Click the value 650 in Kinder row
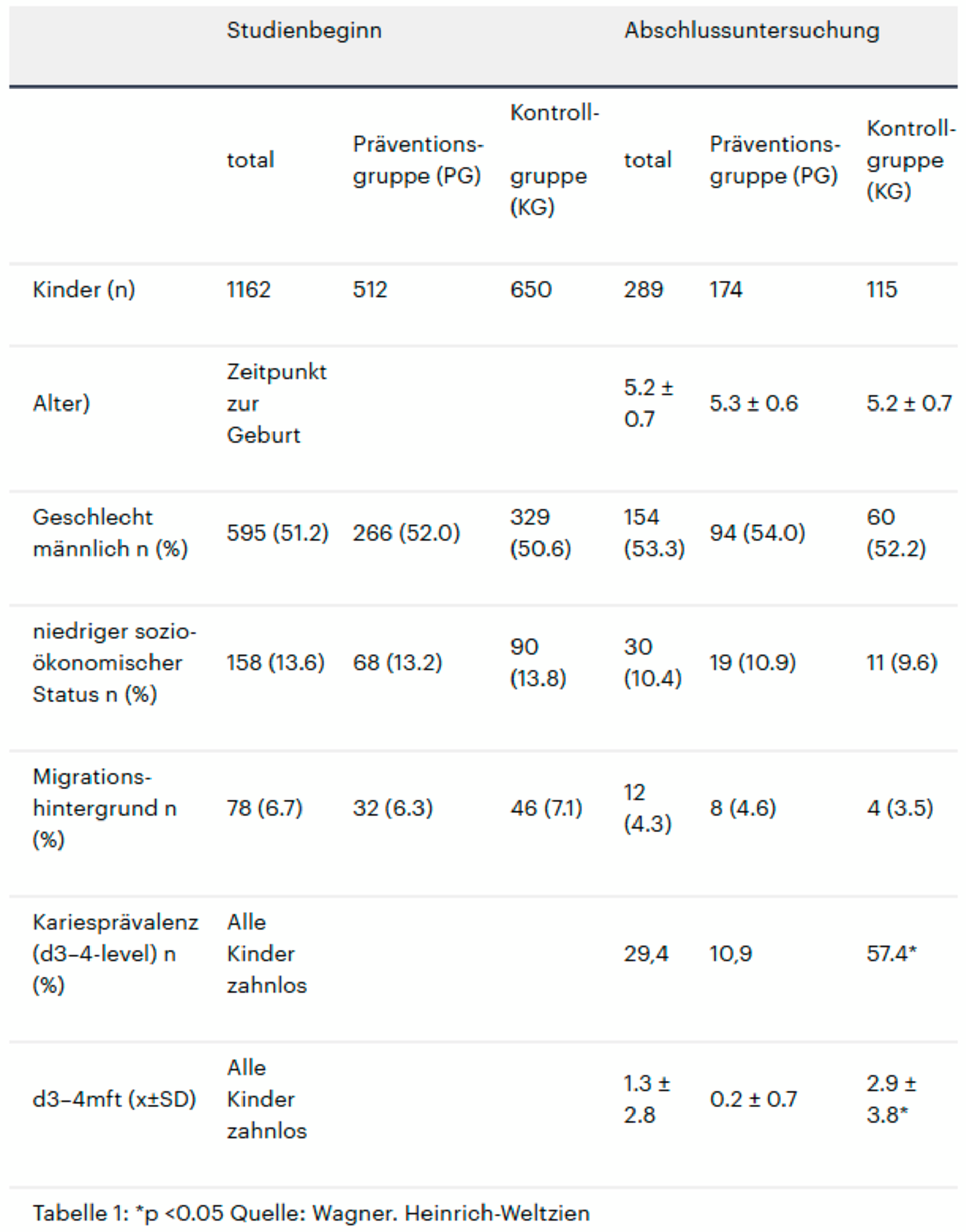Screen dimensions: 966x1232 (530, 290)
